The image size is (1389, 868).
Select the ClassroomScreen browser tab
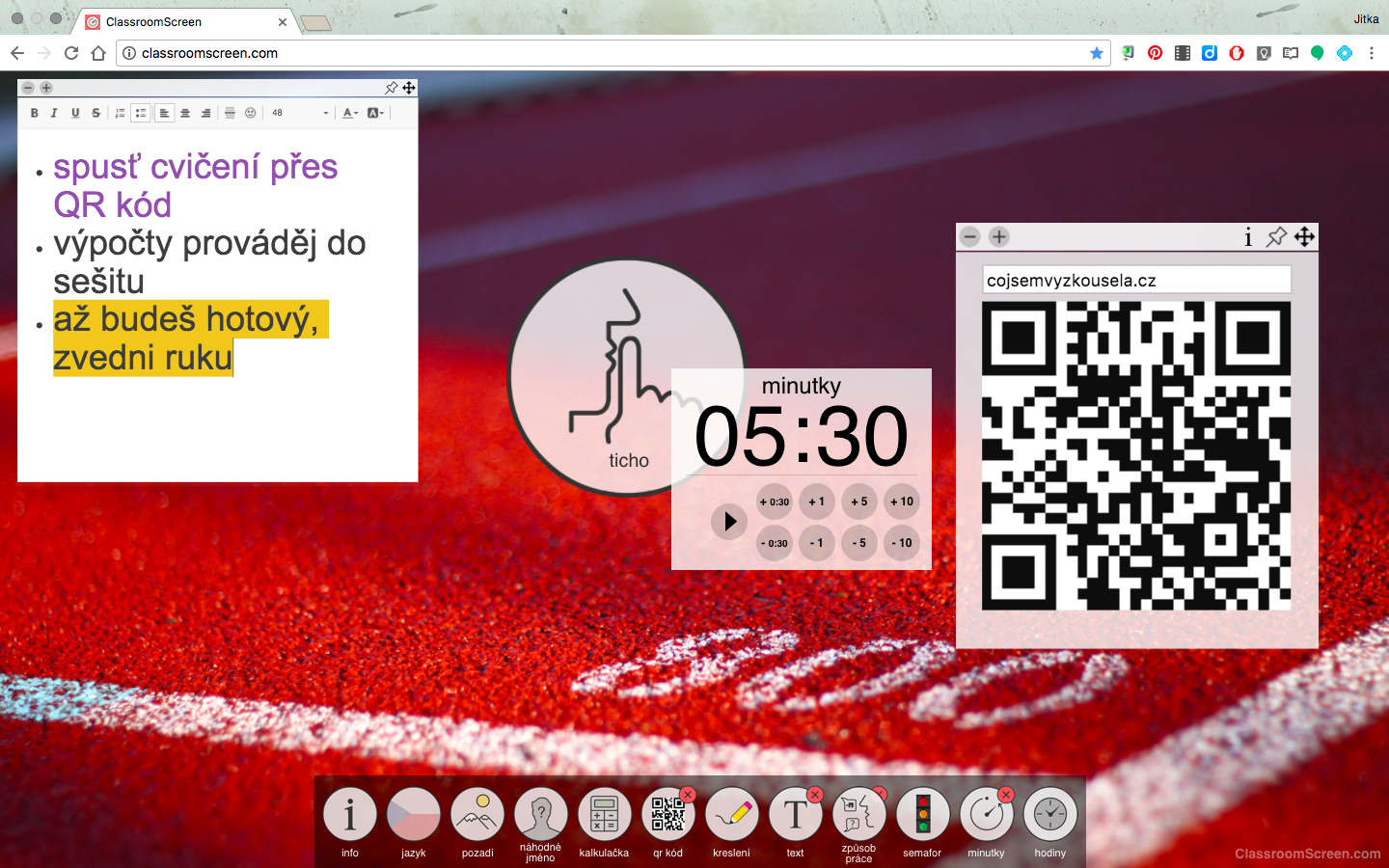(x=186, y=21)
